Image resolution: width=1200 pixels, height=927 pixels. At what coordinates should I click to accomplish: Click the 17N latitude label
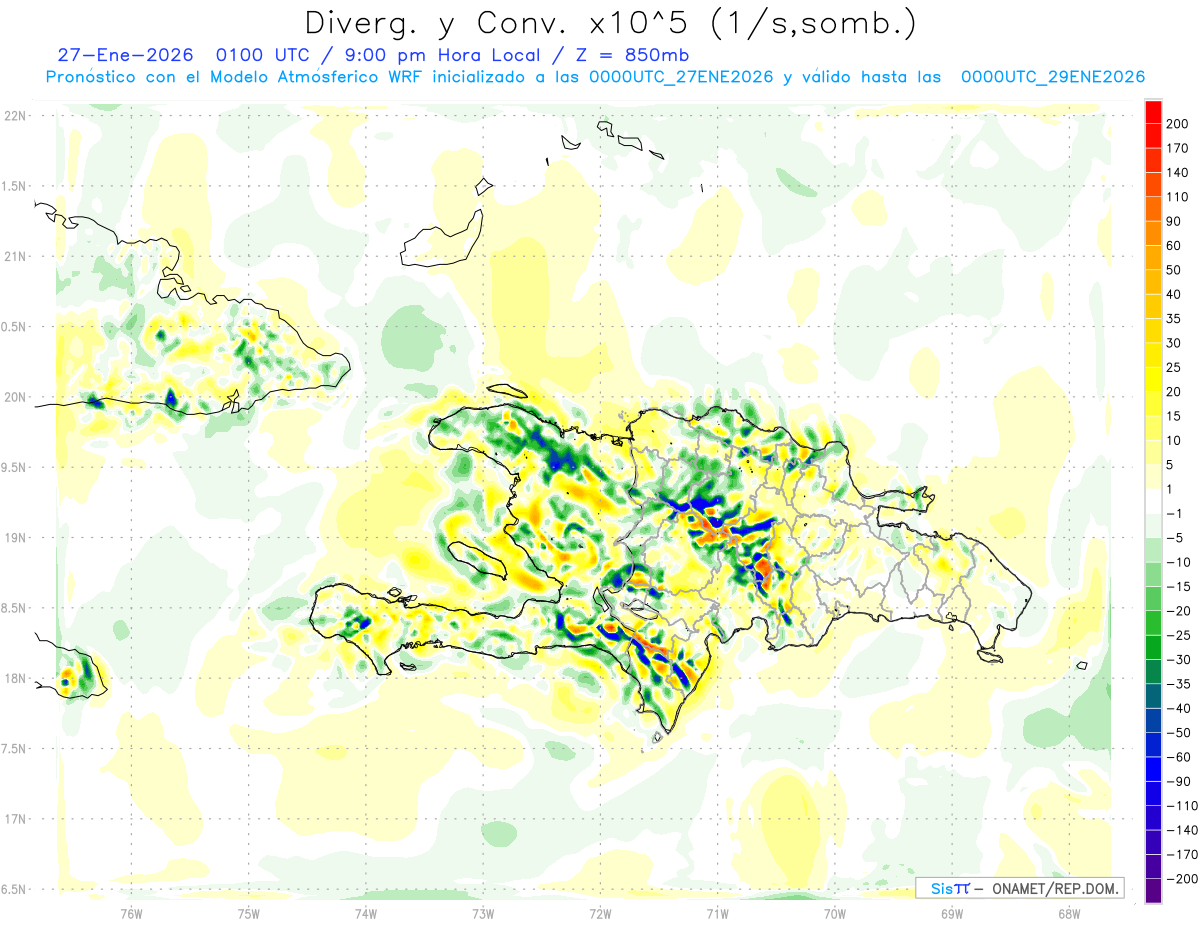pyautogui.click(x=15, y=819)
